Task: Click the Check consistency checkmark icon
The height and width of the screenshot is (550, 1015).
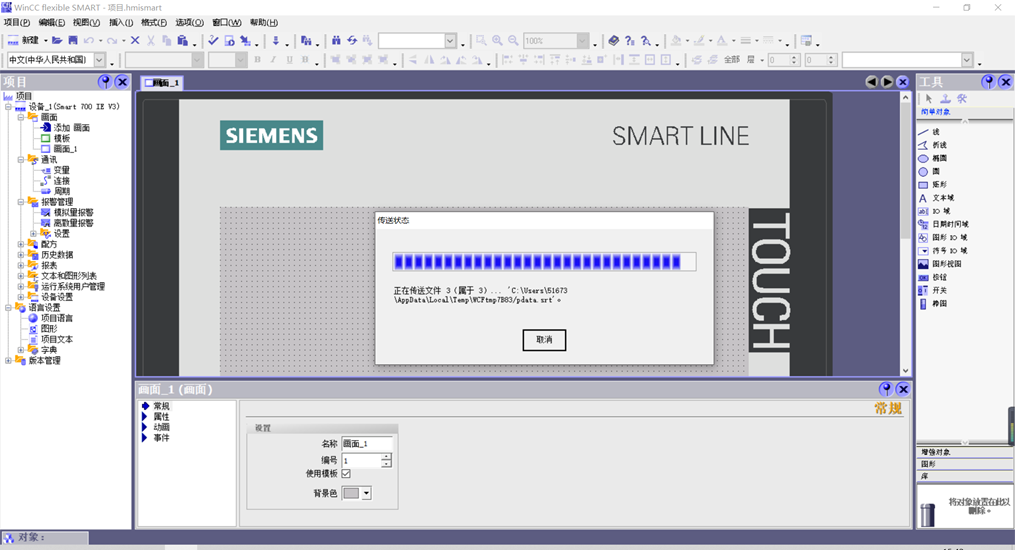Action: (x=213, y=41)
